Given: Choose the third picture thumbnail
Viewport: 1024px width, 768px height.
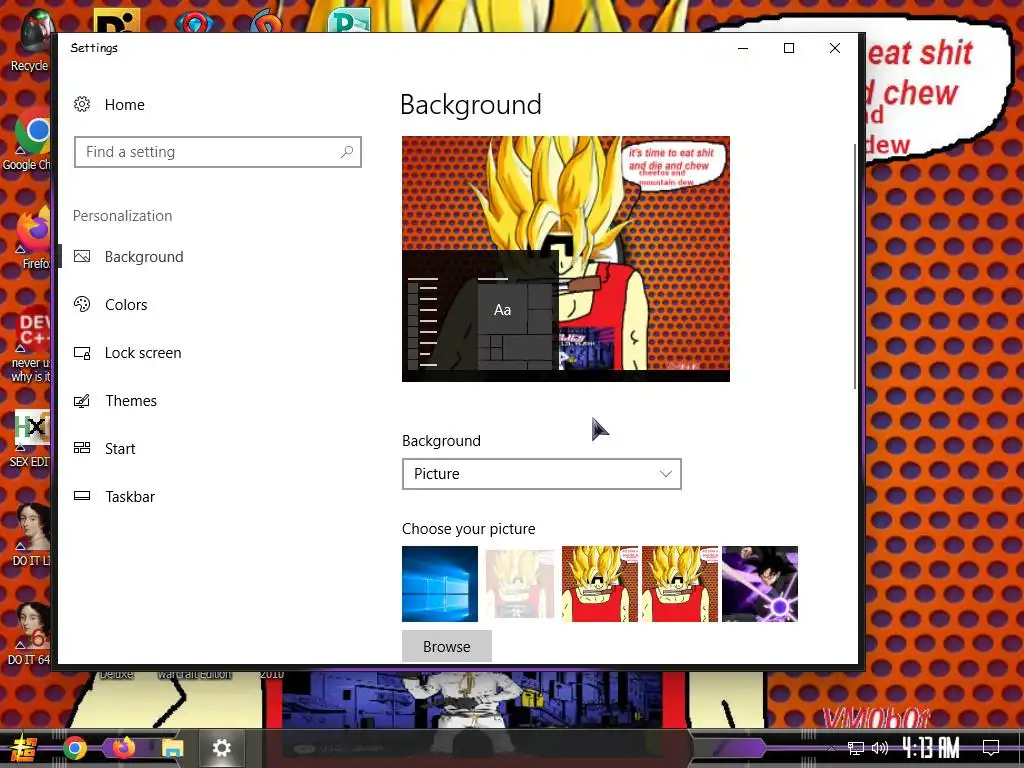Looking at the screenshot, I should point(600,584).
